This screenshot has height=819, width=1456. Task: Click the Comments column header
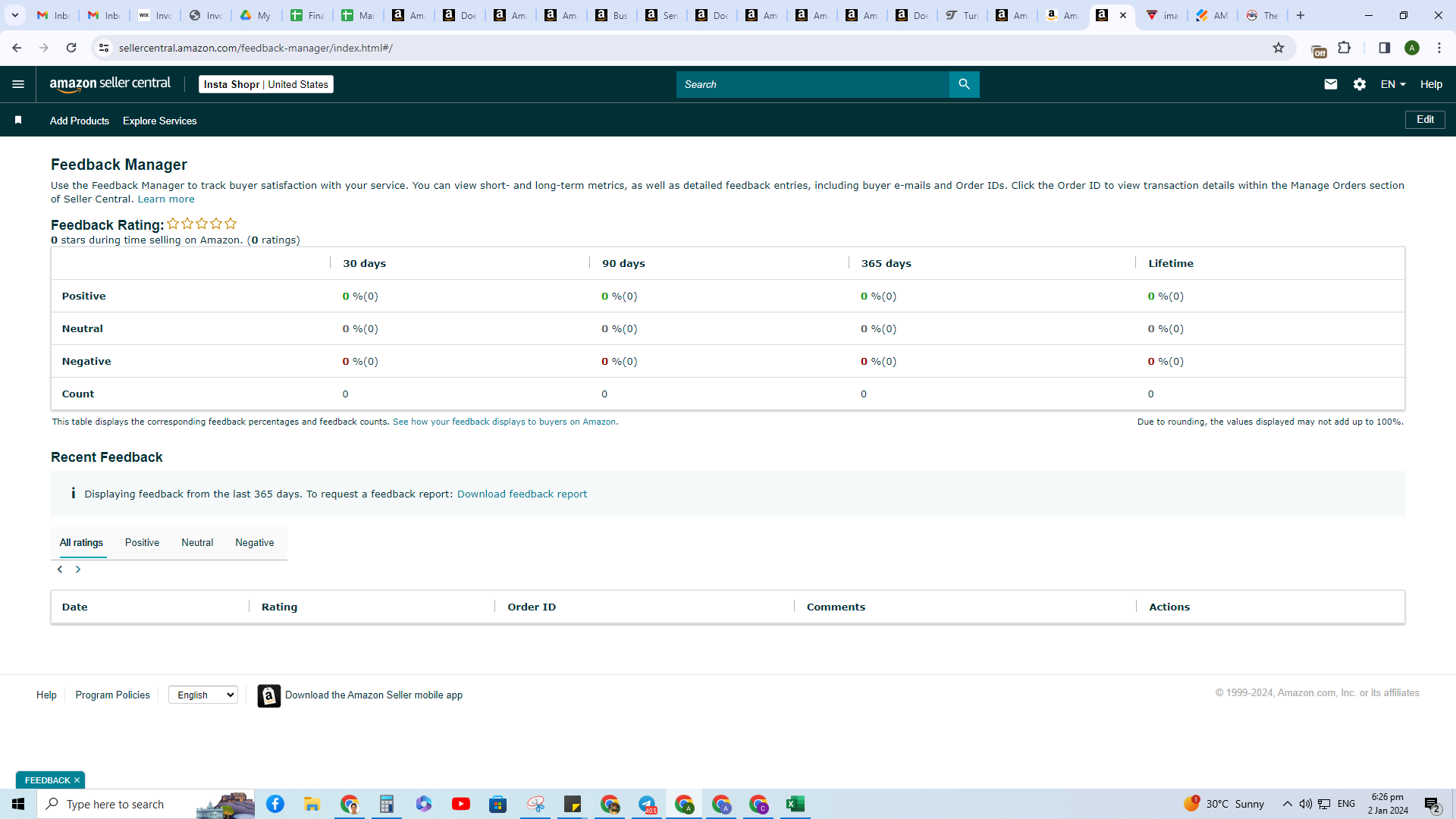coord(836,607)
